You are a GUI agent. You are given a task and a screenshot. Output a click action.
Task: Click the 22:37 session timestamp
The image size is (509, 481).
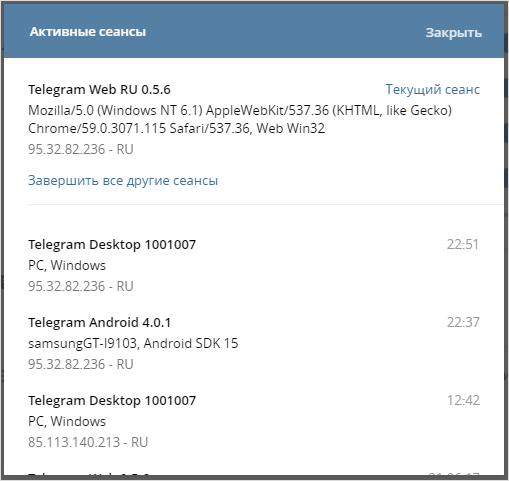coord(463,322)
